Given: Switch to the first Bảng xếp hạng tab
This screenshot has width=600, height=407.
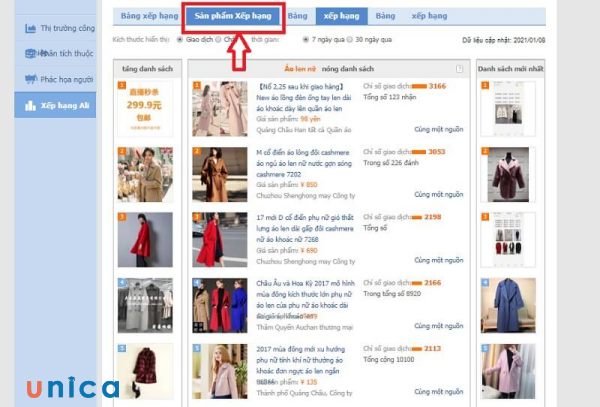Looking at the screenshot, I should (x=149, y=16).
